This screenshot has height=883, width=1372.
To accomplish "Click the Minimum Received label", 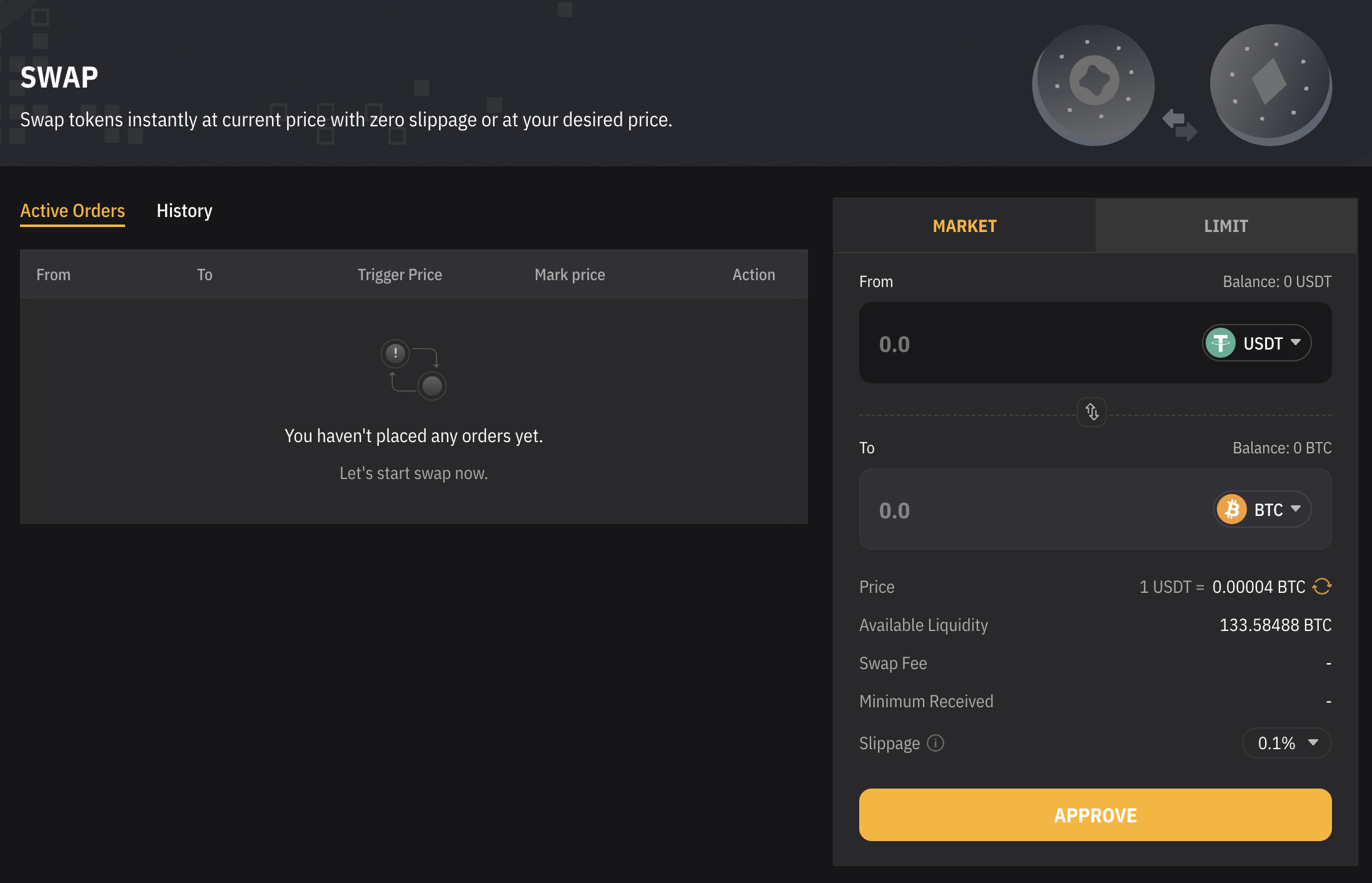I will pos(926,701).
